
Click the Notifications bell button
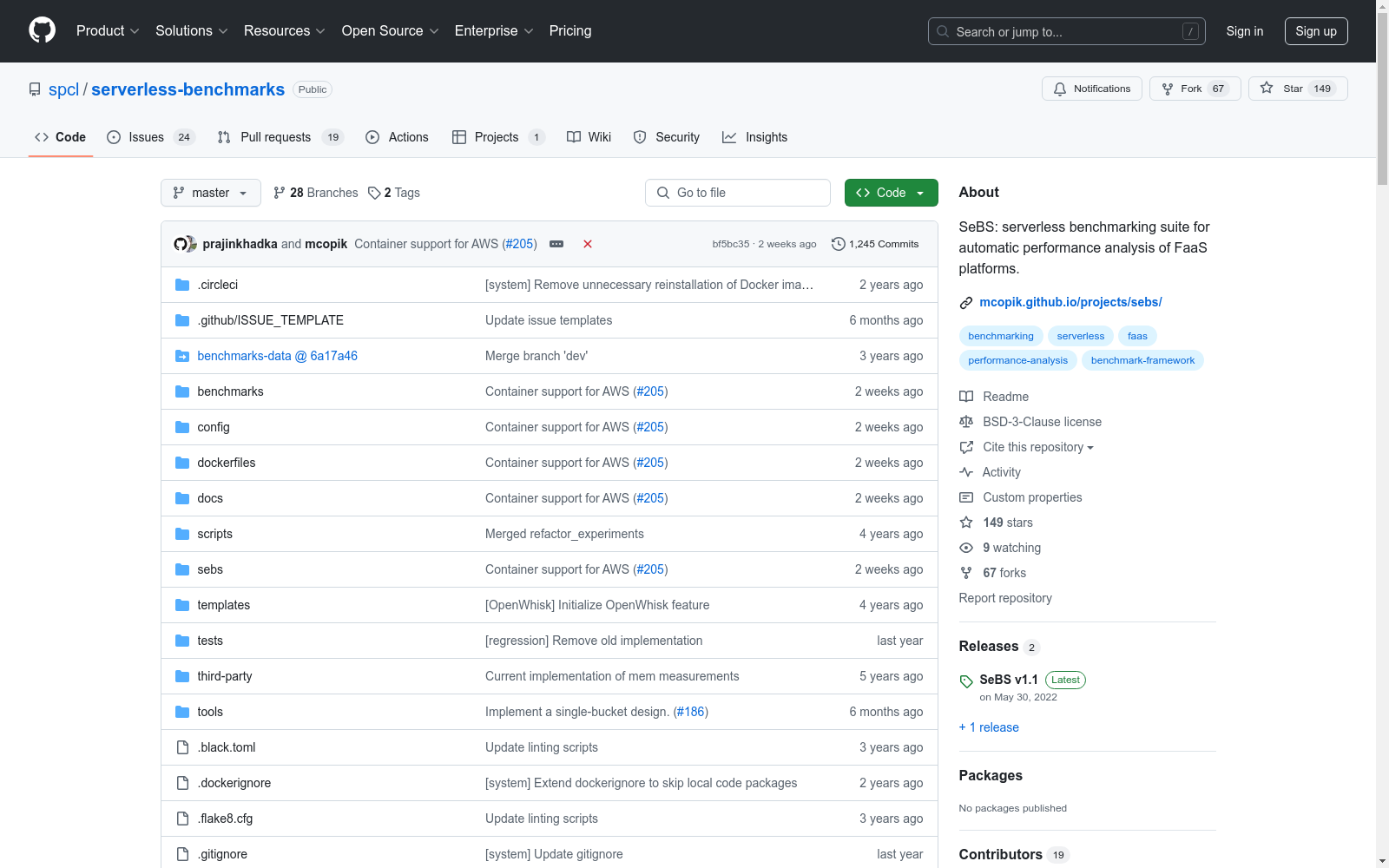pyautogui.click(x=1091, y=89)
